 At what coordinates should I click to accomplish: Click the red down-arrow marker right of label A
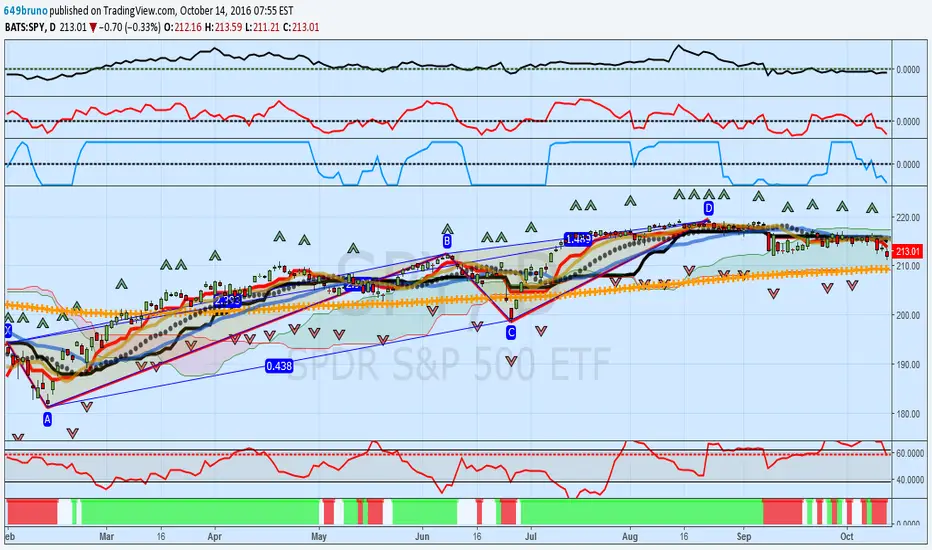[87, 407]
